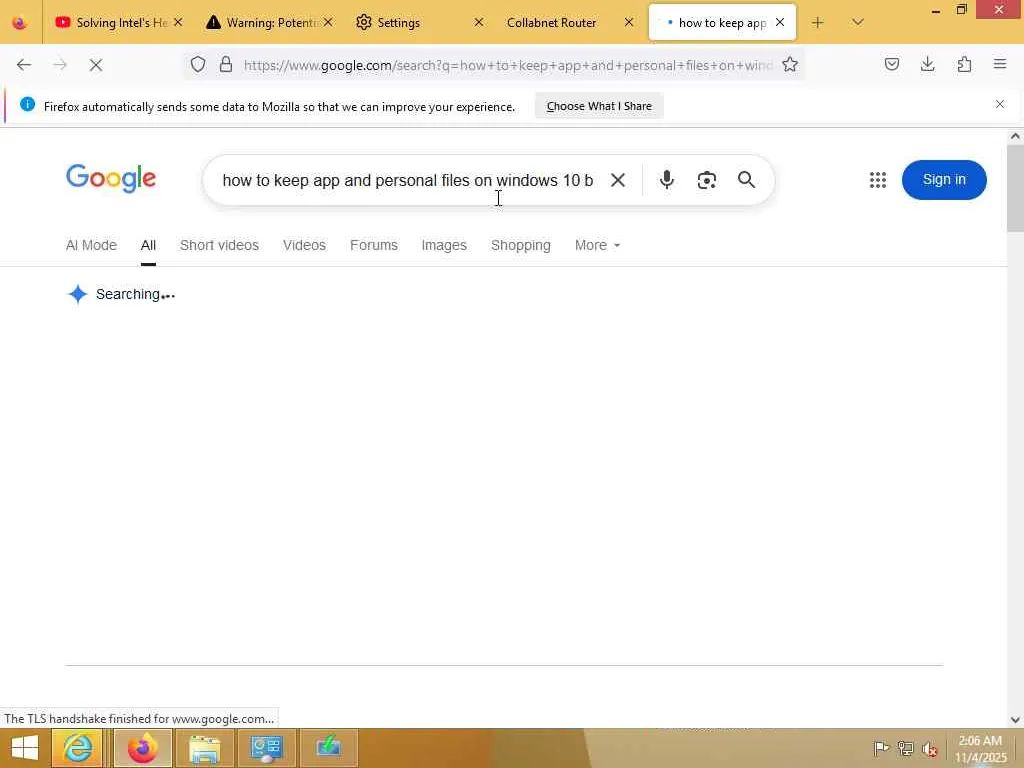Screen dimensions: 1024x768
Task: Bookmark this page with the star icon
Action: pos(790,65)
